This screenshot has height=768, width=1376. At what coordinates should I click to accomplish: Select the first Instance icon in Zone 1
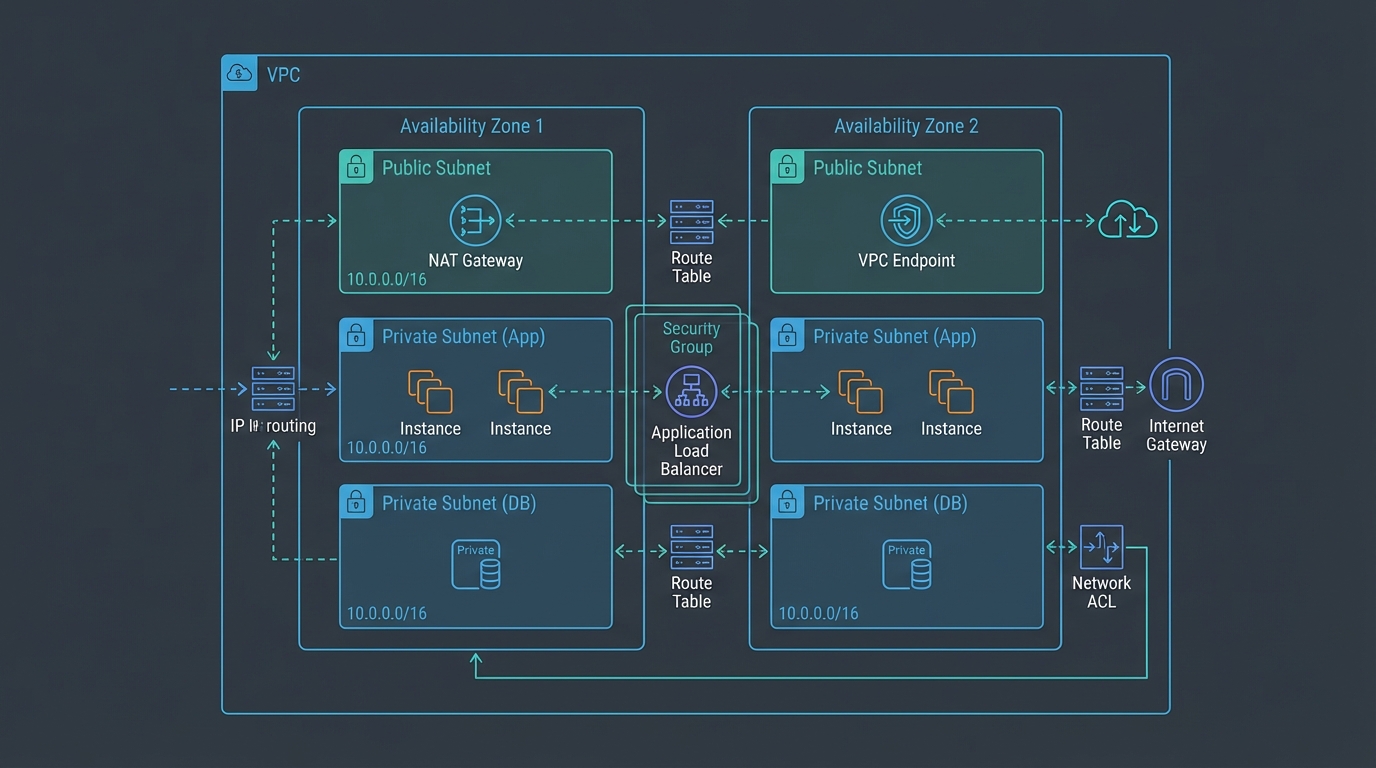click(429, 393)
